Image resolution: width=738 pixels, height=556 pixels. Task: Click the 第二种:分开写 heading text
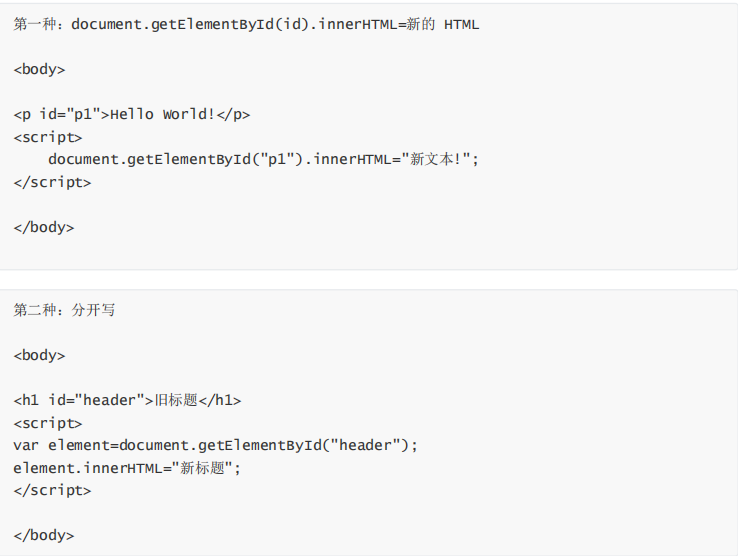click(64, 310)
